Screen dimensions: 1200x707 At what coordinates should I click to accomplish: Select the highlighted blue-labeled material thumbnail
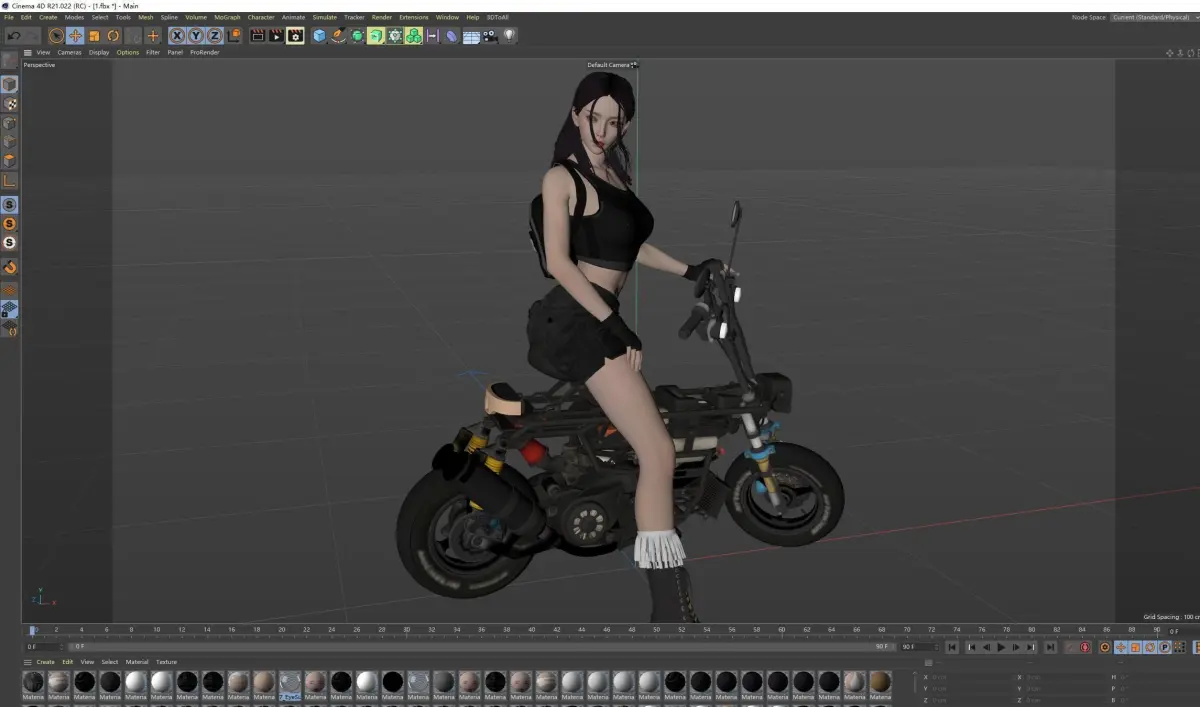[x=290, y=685]
